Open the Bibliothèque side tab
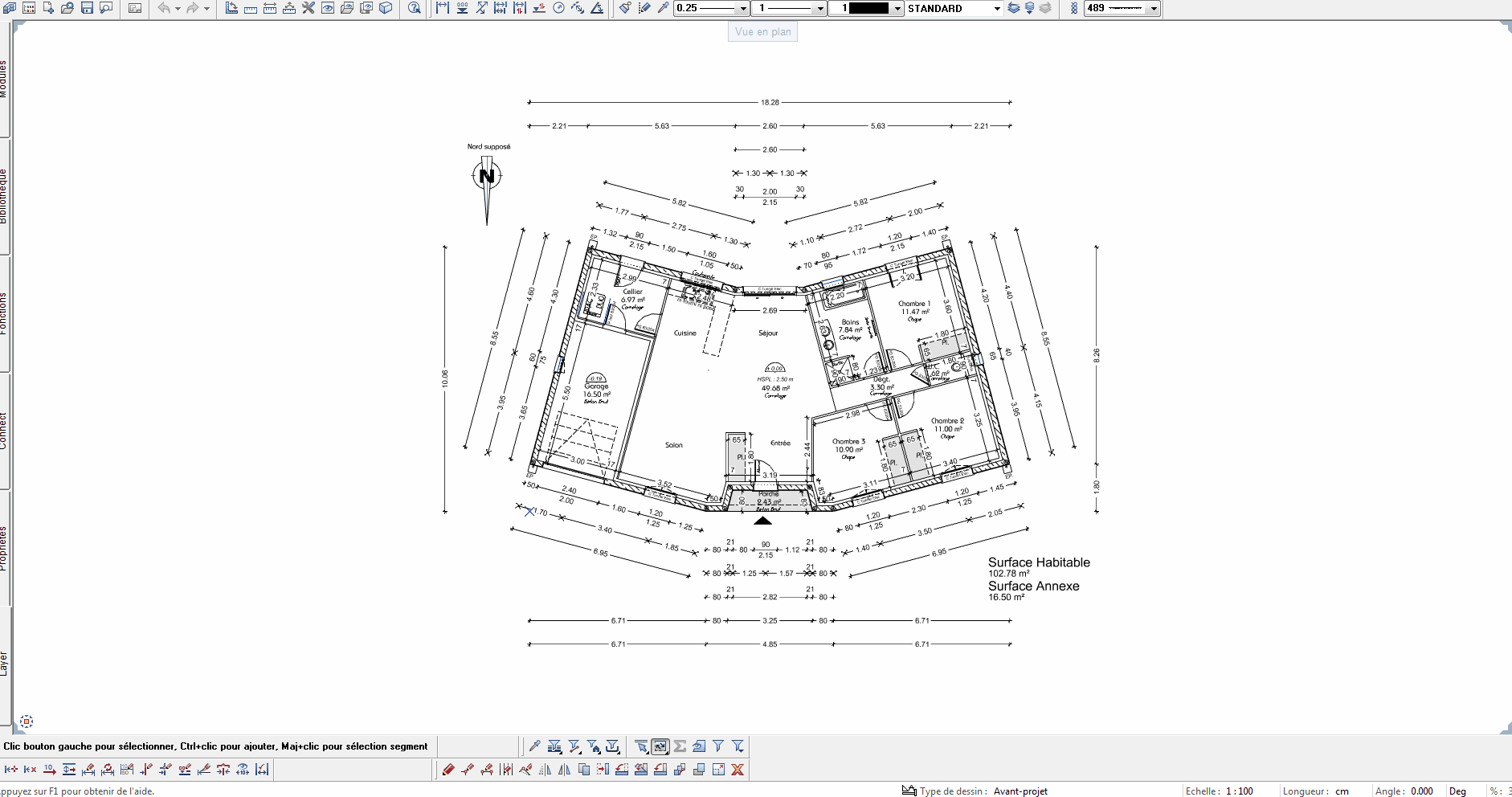1512x797 pixels. pos(4,196)
